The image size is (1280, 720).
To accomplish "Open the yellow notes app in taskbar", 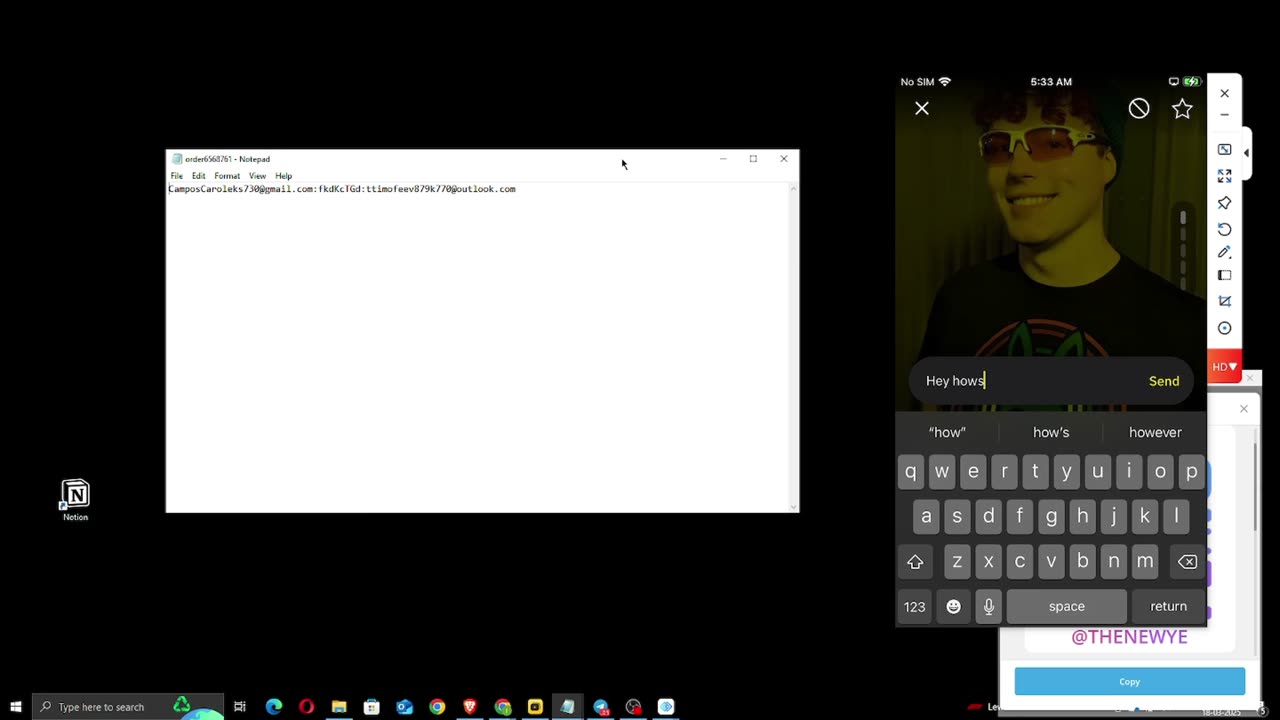I will (535, 707).
